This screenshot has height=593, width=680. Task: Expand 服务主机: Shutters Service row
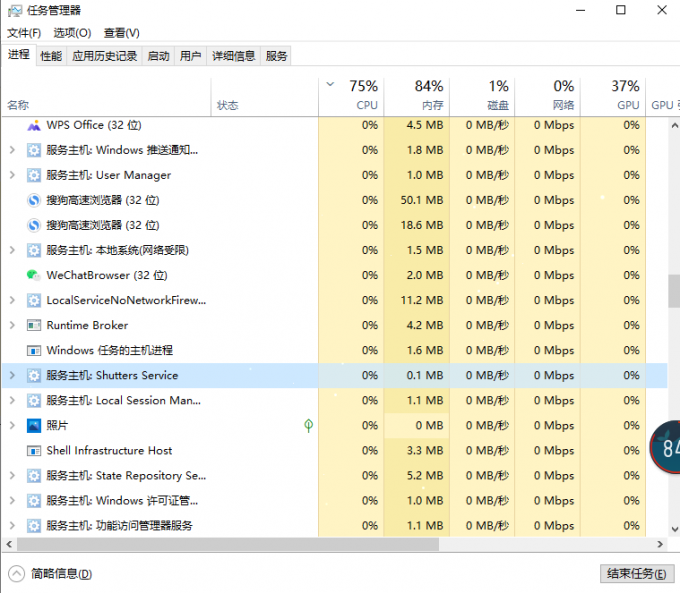point(12,376)
